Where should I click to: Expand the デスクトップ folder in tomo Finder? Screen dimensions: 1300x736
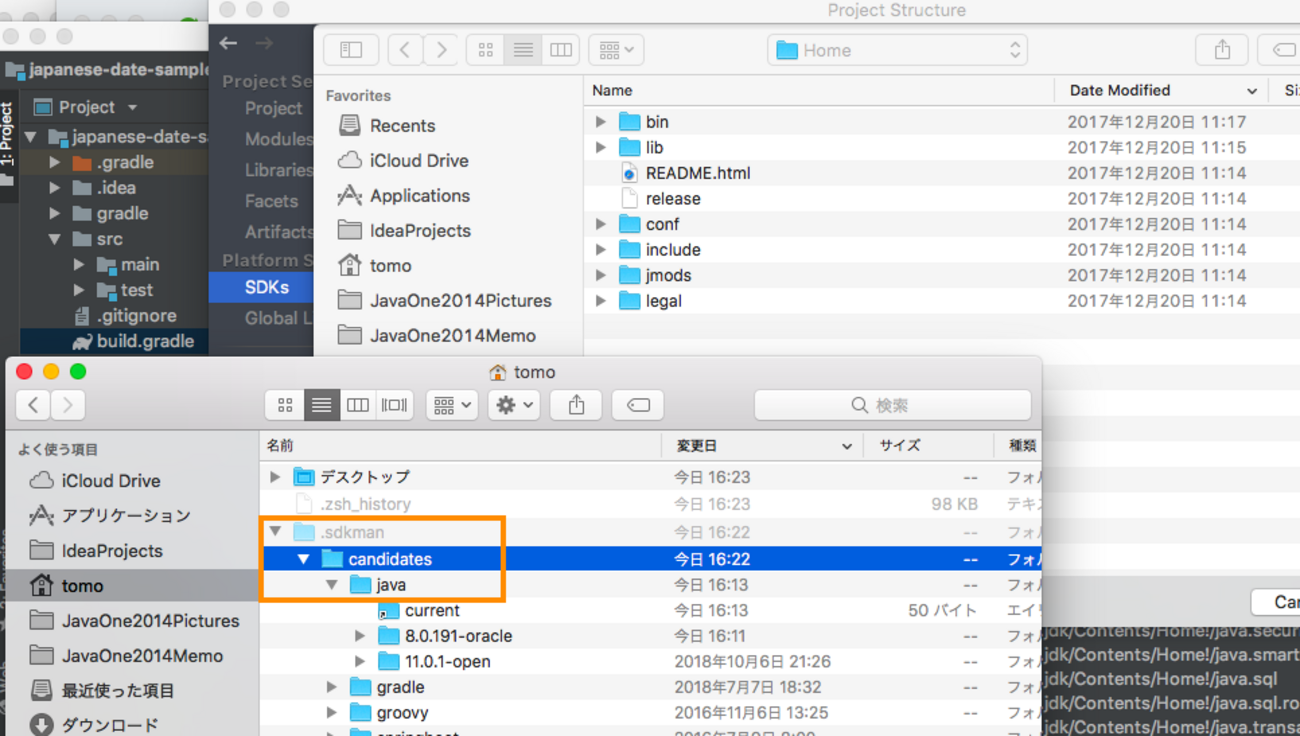275,477
